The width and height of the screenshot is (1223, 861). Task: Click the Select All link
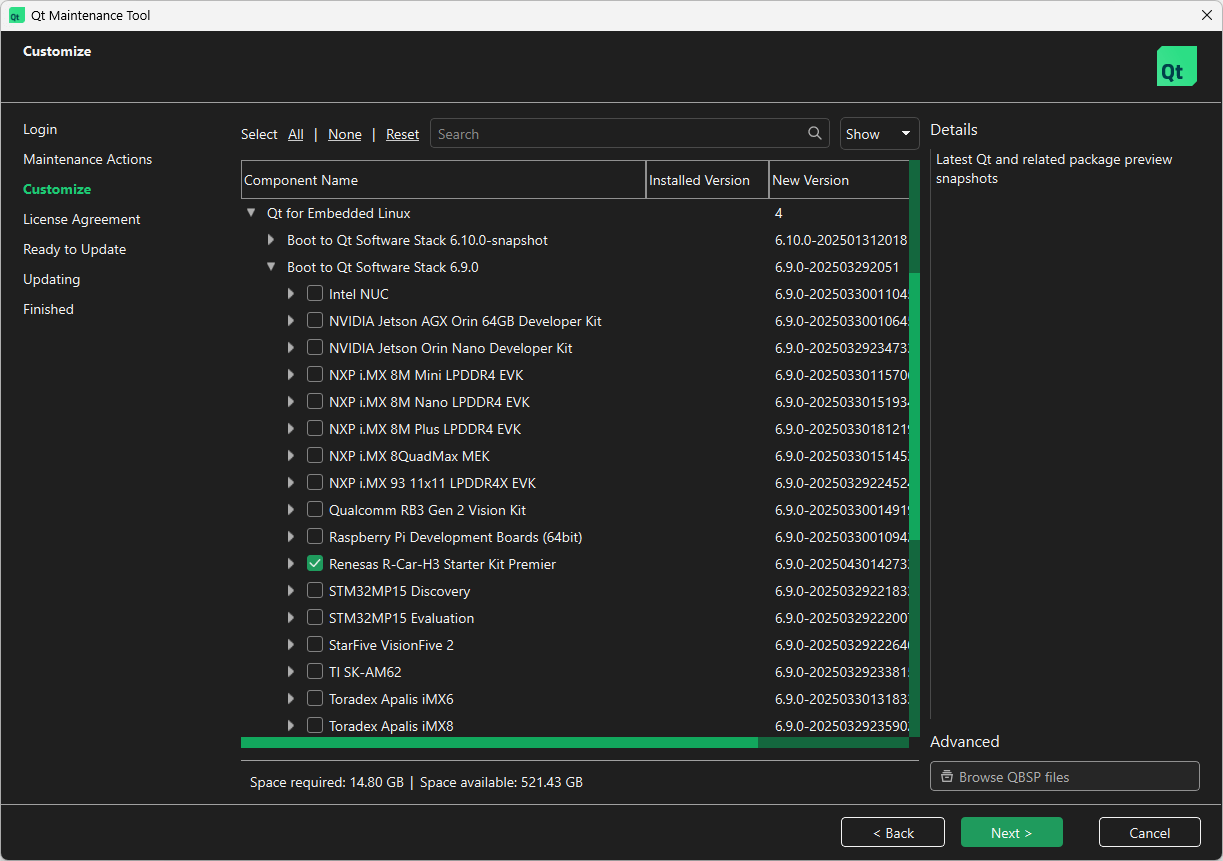tap(296, 134)
